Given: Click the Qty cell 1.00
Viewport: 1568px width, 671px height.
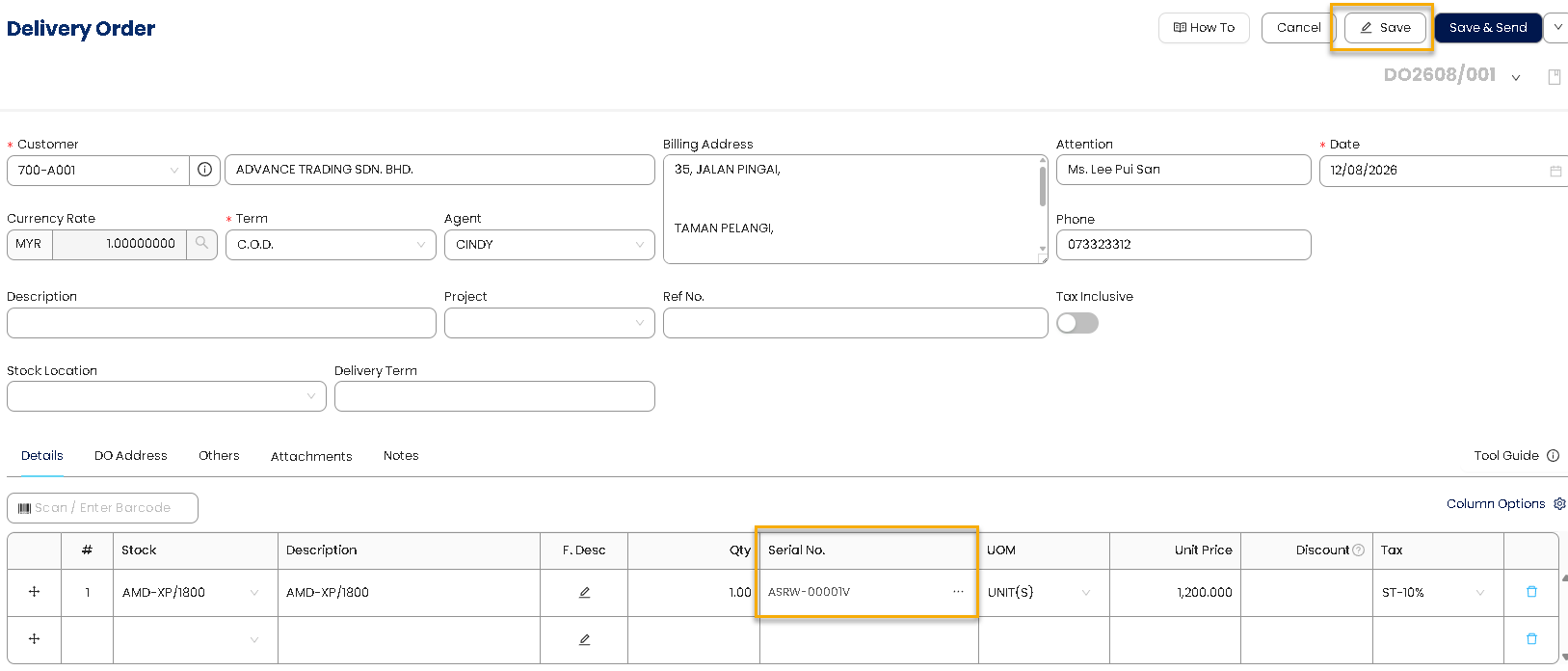Looking at the screenshot, I should (x=694, y=593).
